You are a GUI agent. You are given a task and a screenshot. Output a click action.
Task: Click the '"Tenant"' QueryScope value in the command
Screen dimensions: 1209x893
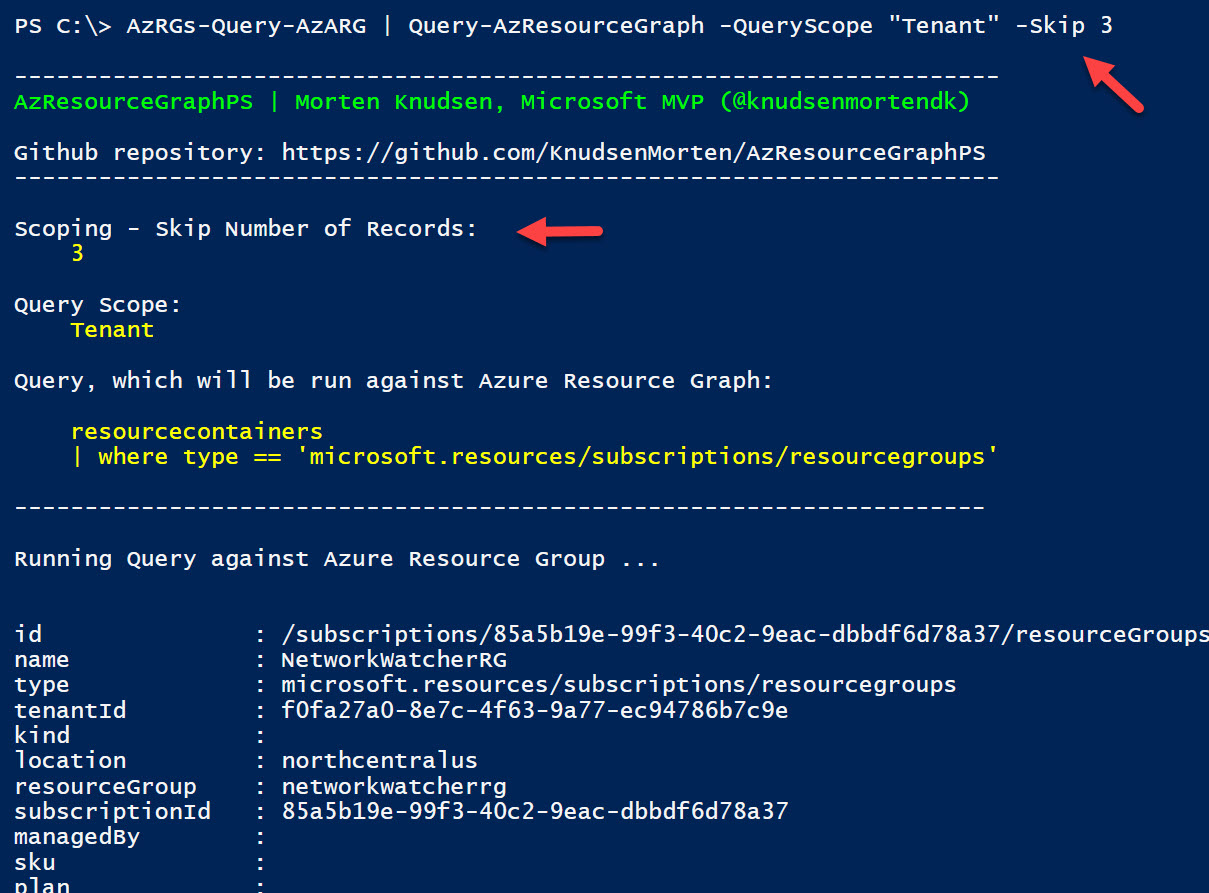coord(944,26)
